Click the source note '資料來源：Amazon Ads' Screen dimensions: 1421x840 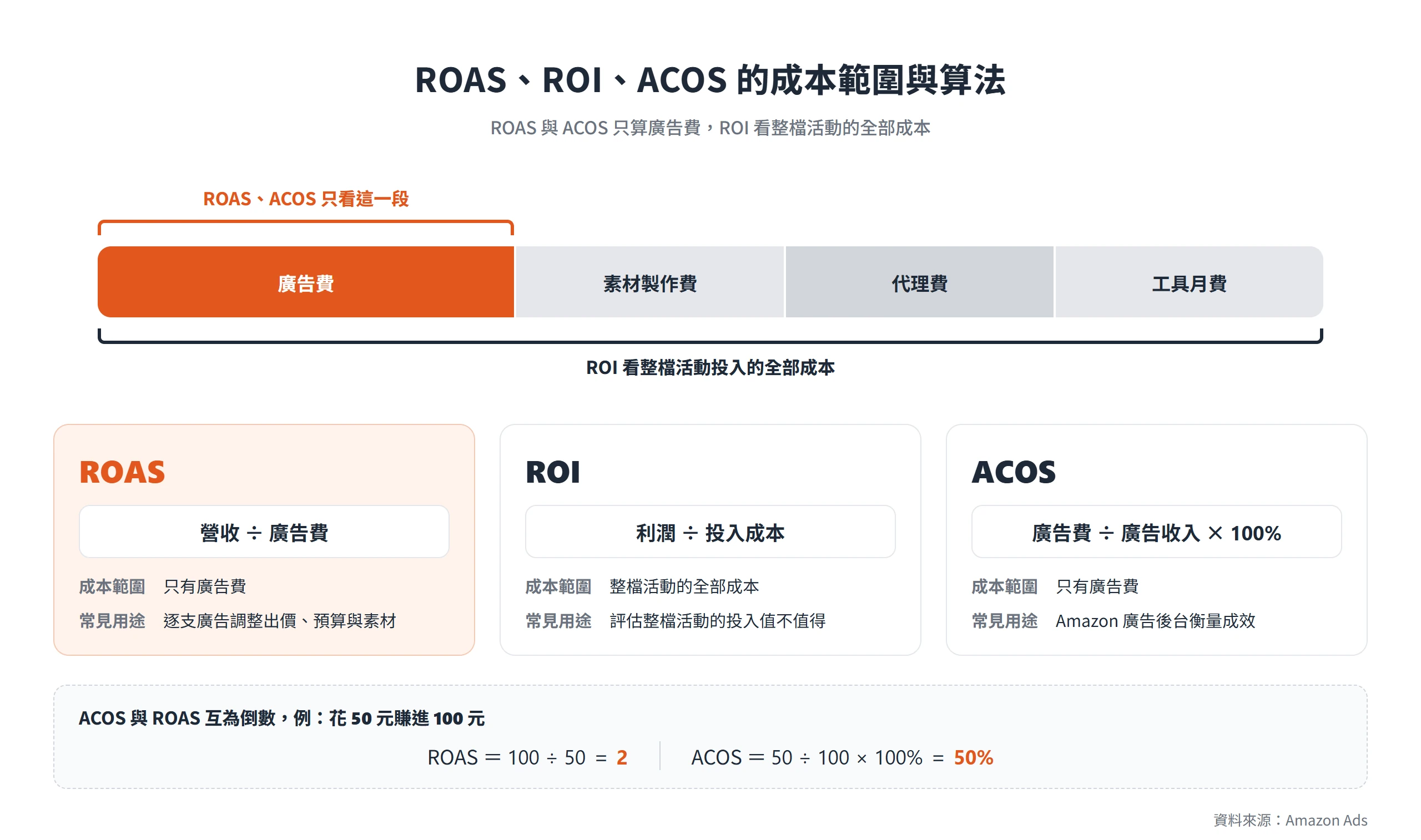[x=1290, y=820]
